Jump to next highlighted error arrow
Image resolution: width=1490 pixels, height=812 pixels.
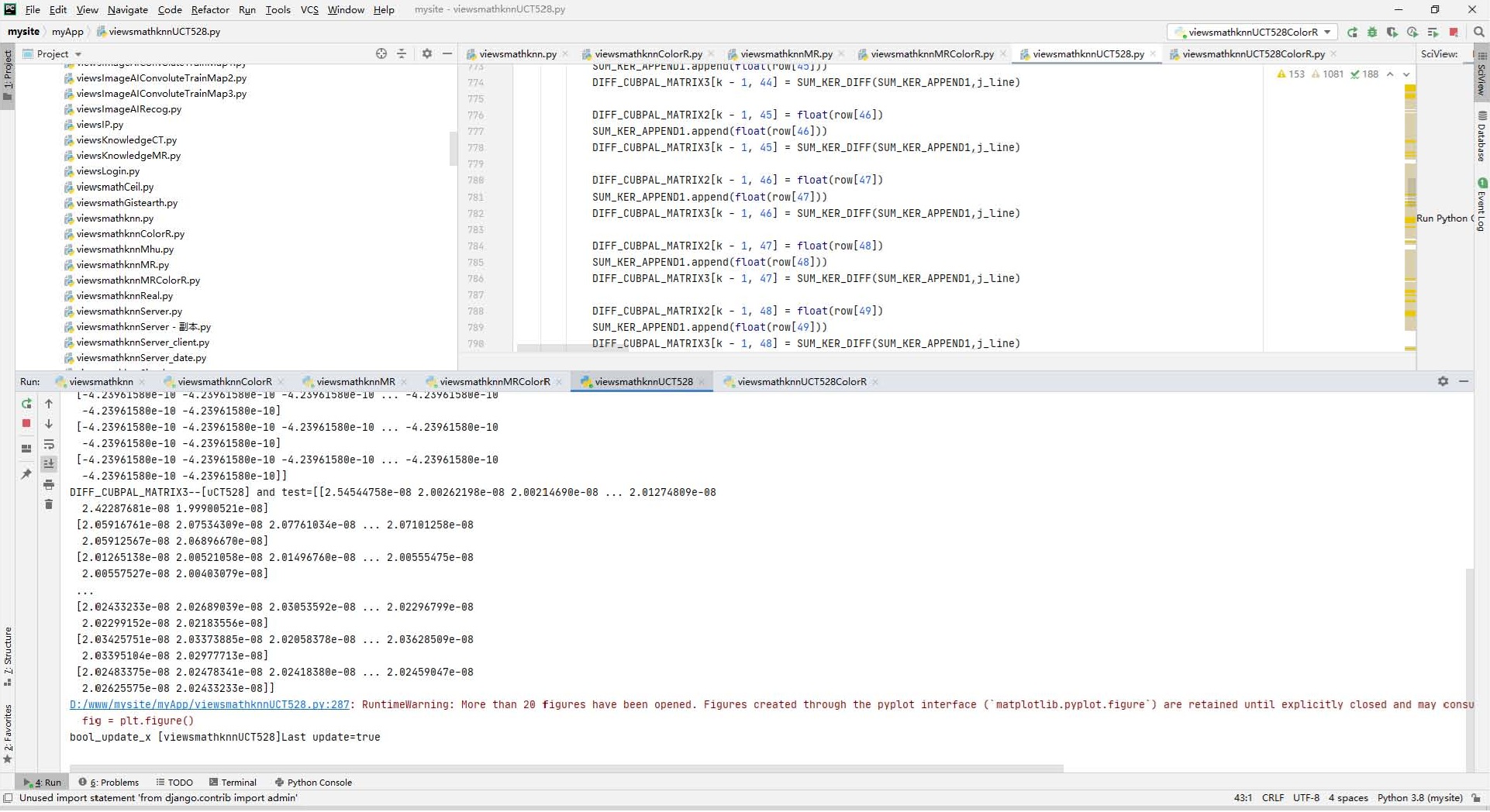click(x=1406, y=74)
